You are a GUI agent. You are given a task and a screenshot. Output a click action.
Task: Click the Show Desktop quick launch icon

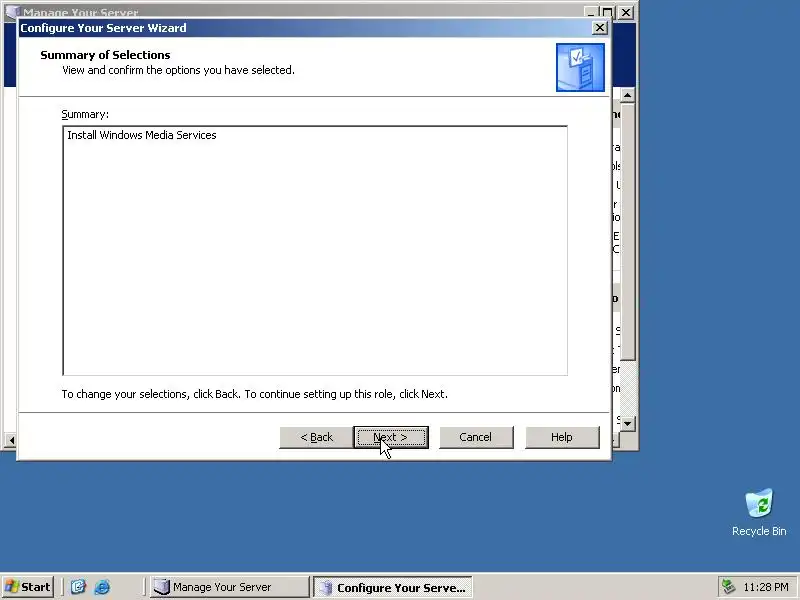pos(78,587)
